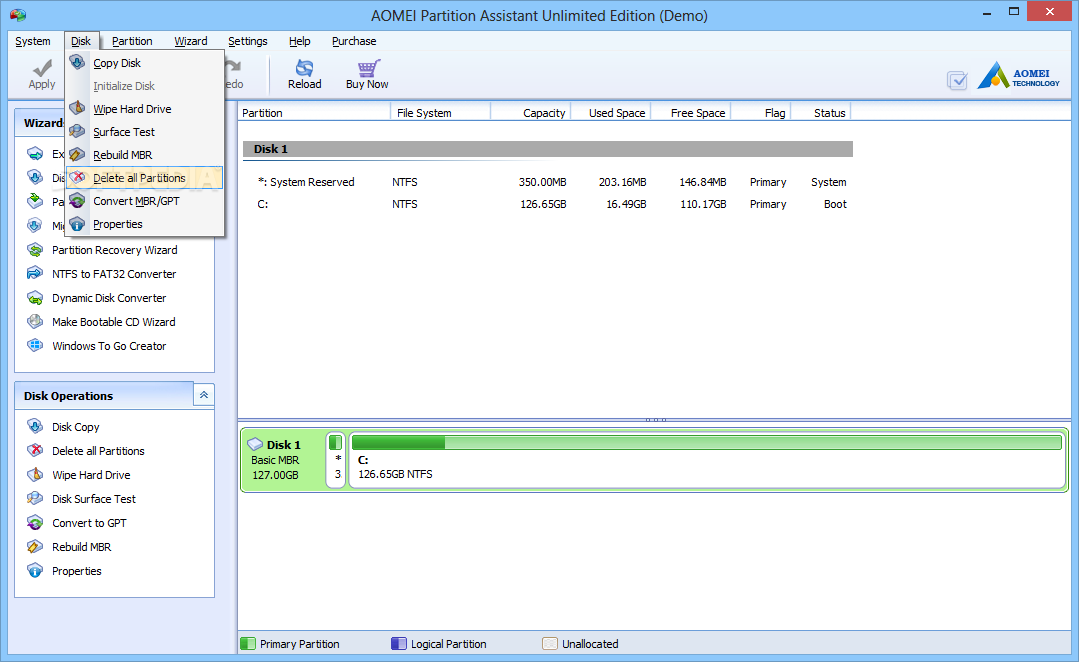
Task: Click the Partition Recovery Wizard icon
Action: (x=35, y=250)
